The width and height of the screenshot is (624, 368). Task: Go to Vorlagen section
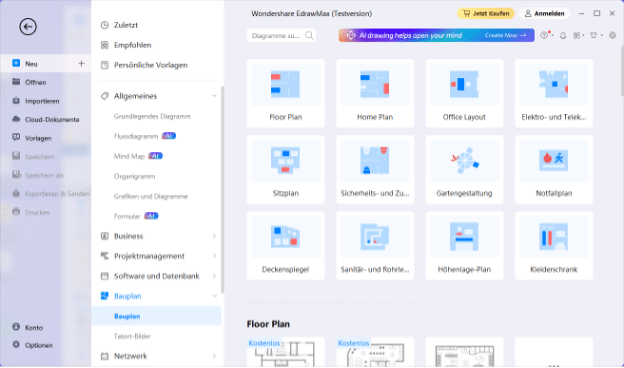[32, 138]
